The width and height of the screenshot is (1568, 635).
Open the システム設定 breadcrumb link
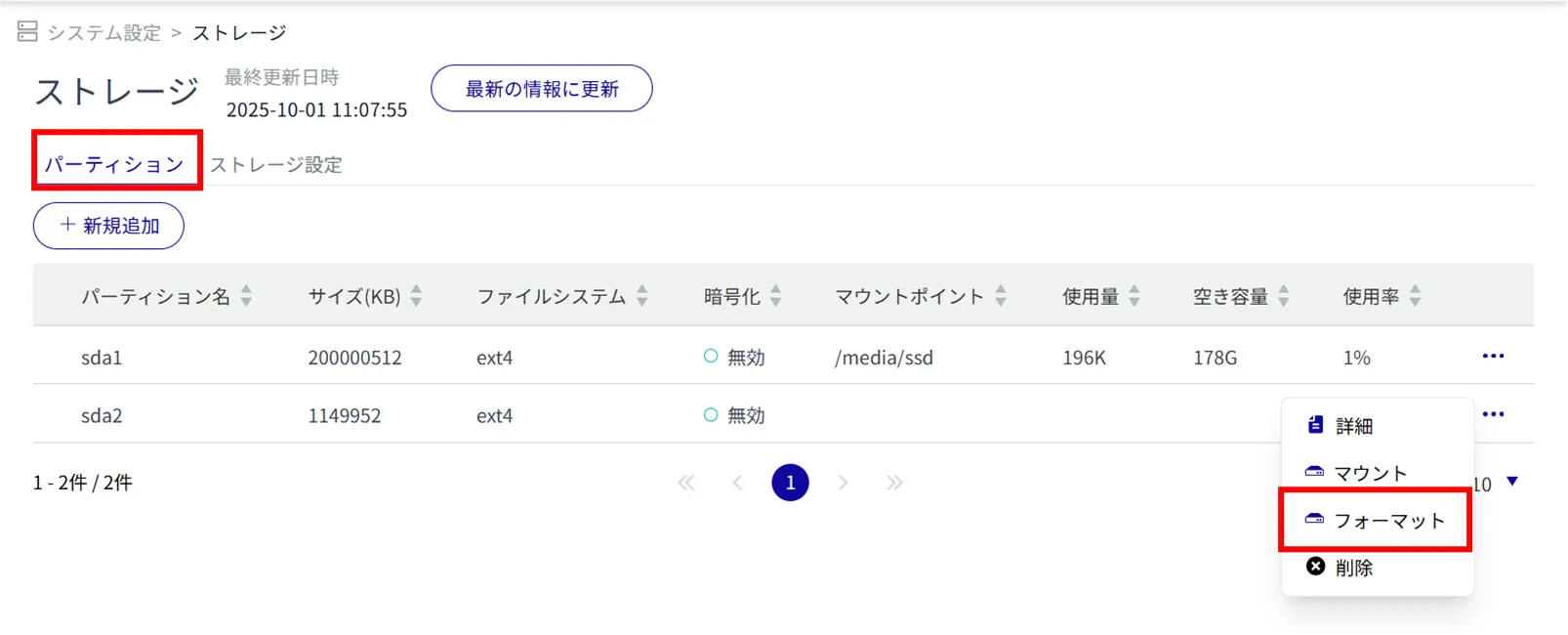(x=103, y=33)
